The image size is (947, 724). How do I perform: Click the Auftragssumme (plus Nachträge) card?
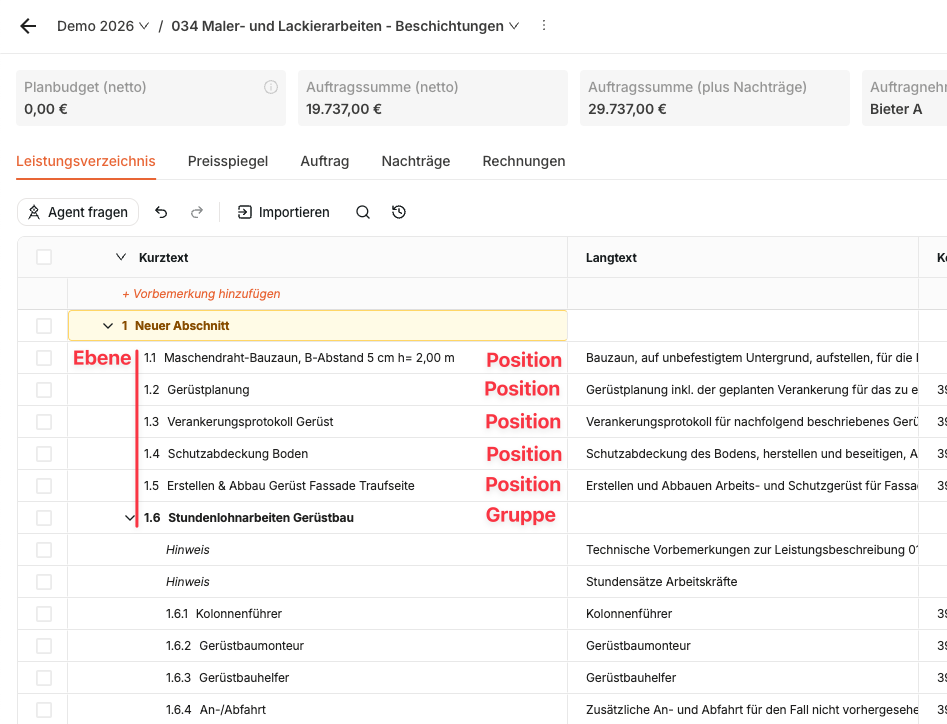[714, 98]
